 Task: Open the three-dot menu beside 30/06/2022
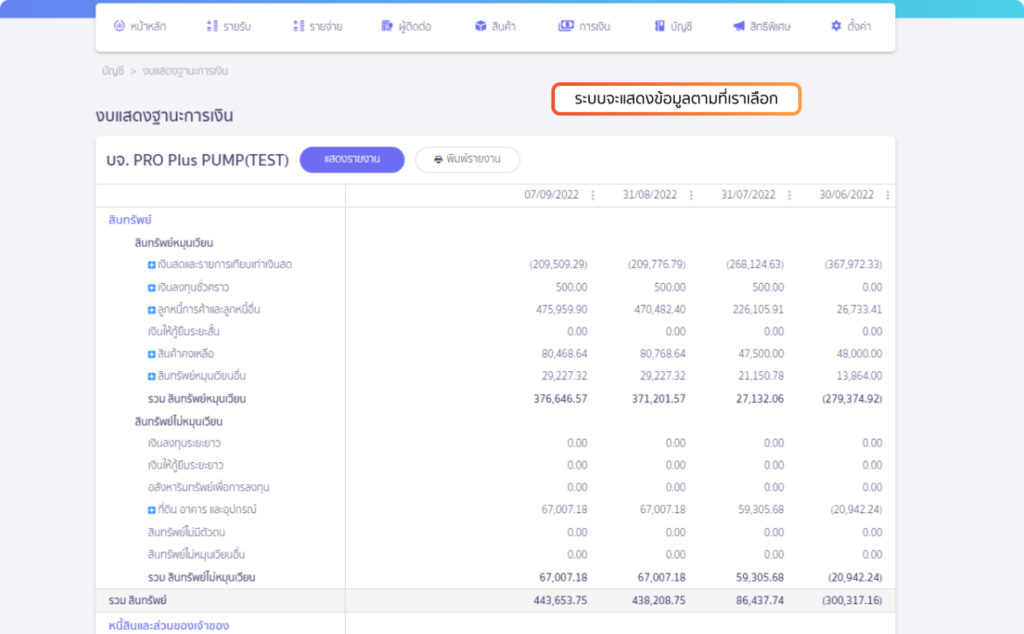pos(888,195)
